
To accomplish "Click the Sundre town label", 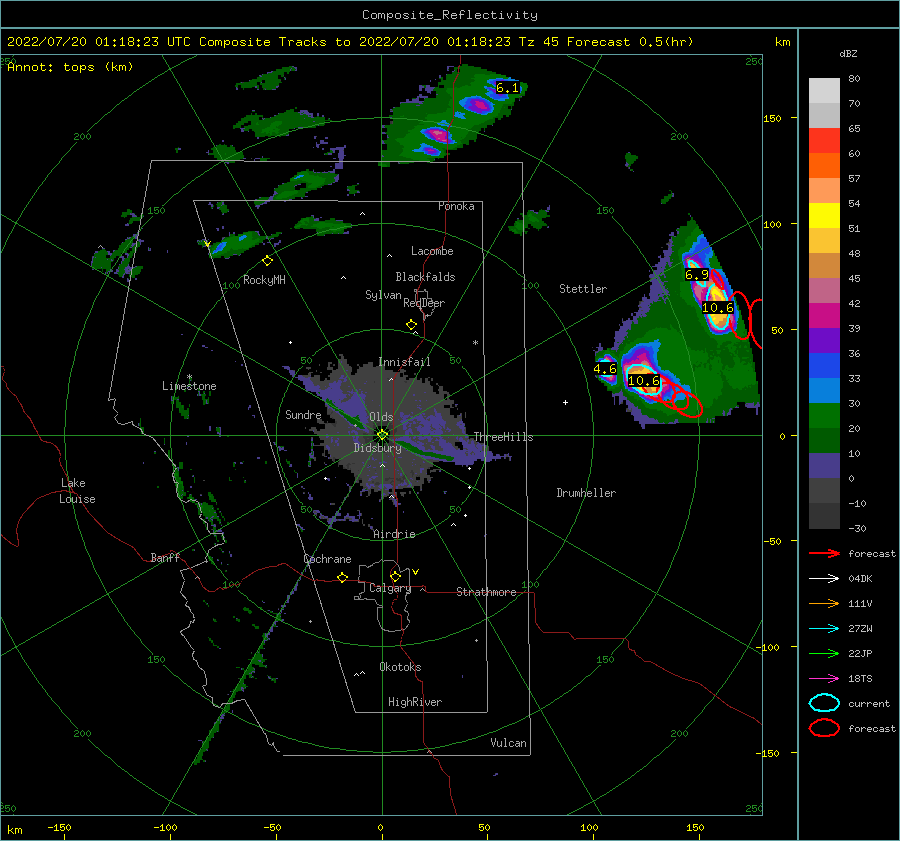I will click(x=303, y=414).
